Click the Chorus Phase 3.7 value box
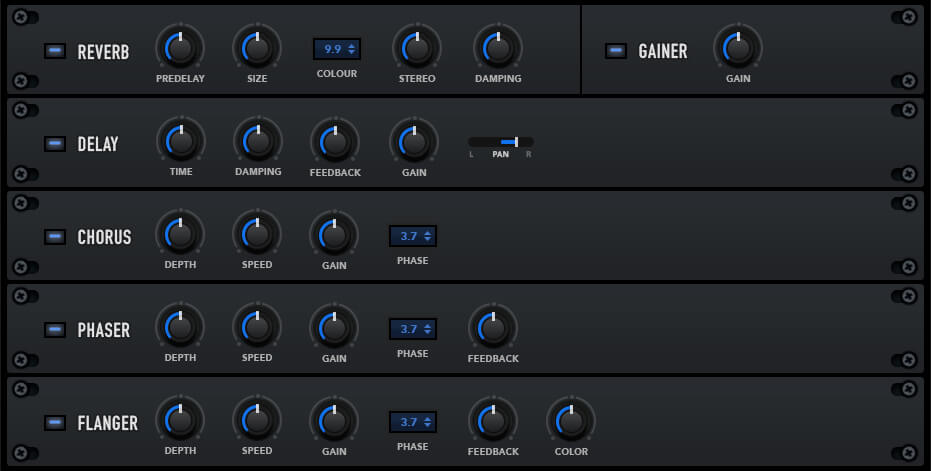The image size is (931, 471). [x=413, y=236]
